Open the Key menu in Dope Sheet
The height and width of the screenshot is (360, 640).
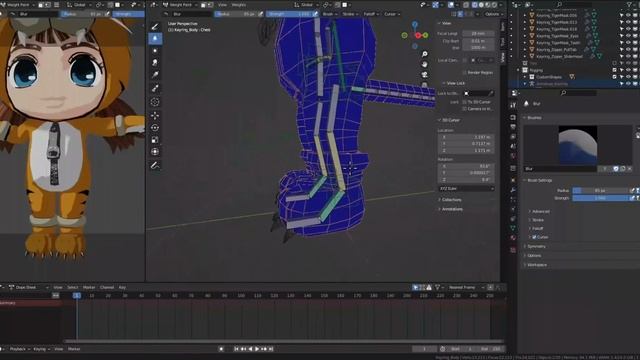(x=122, y=287)
